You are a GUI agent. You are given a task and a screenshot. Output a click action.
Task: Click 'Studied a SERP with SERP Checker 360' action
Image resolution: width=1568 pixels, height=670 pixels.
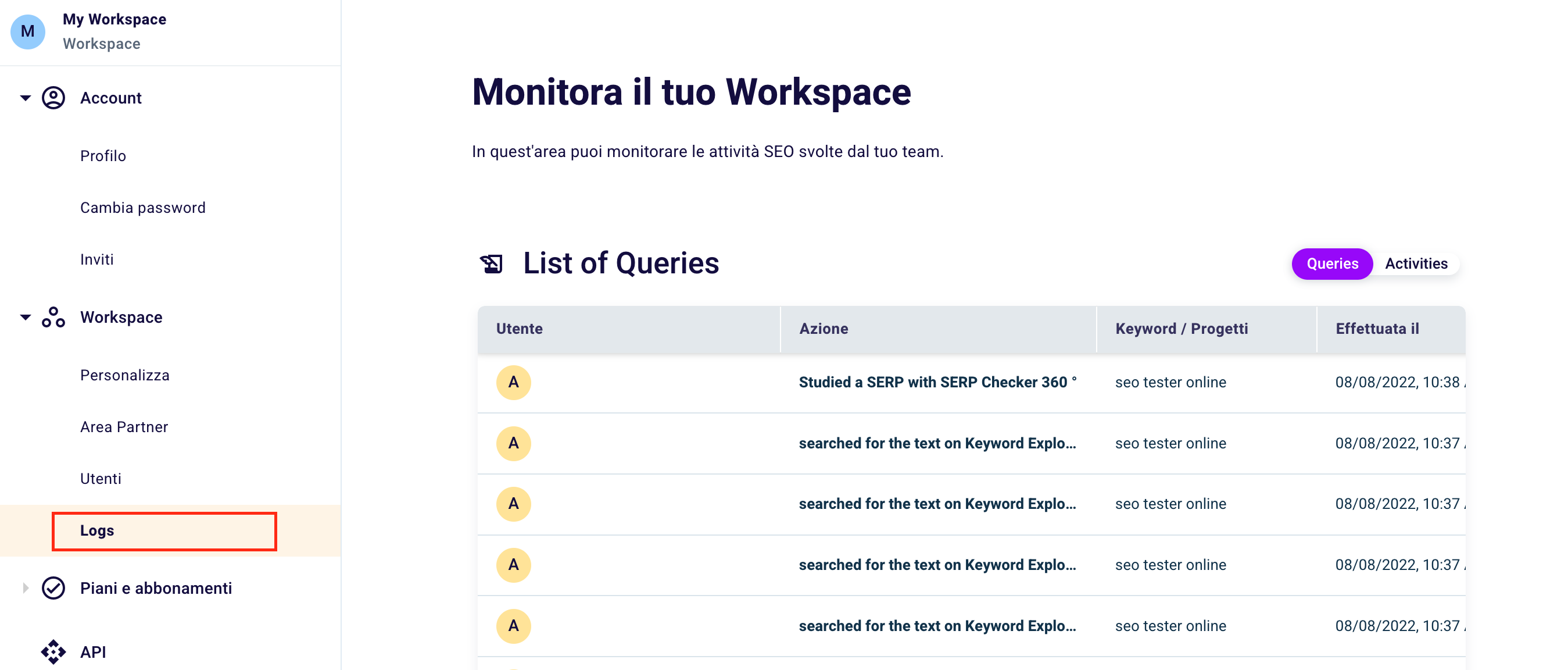click(937, 383)
